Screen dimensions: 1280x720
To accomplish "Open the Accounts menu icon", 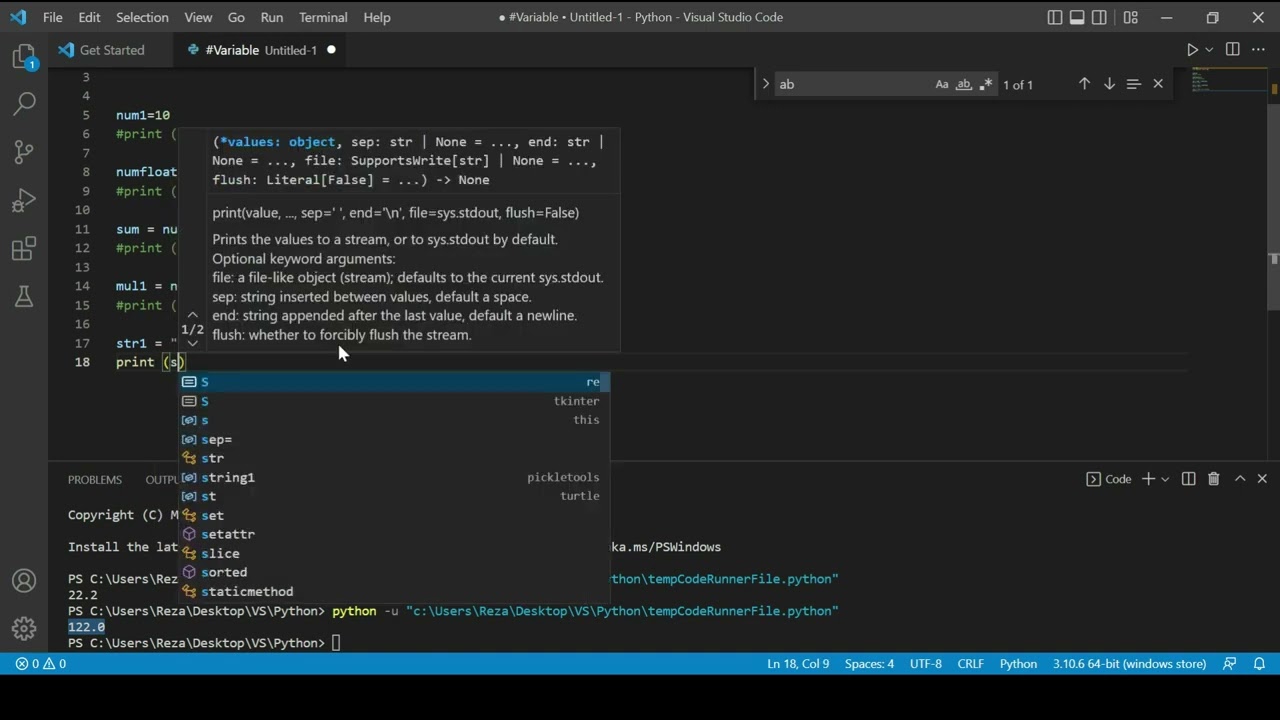I will tap(24, 581).
